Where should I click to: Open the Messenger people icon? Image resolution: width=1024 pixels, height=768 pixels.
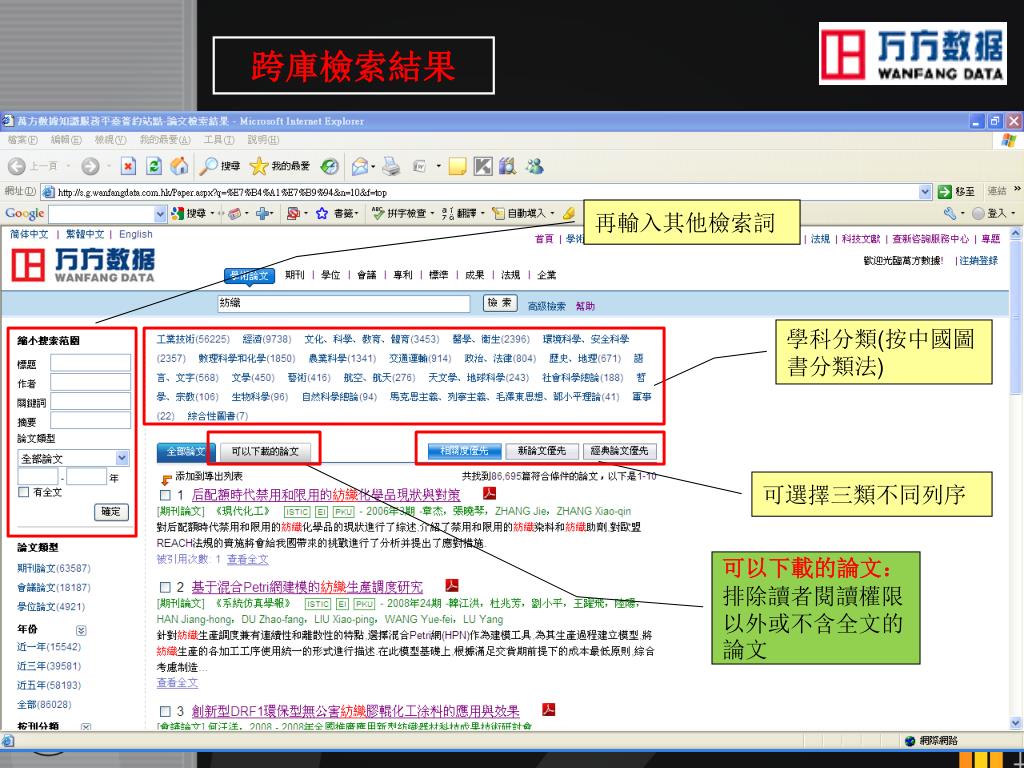(535, 167)
